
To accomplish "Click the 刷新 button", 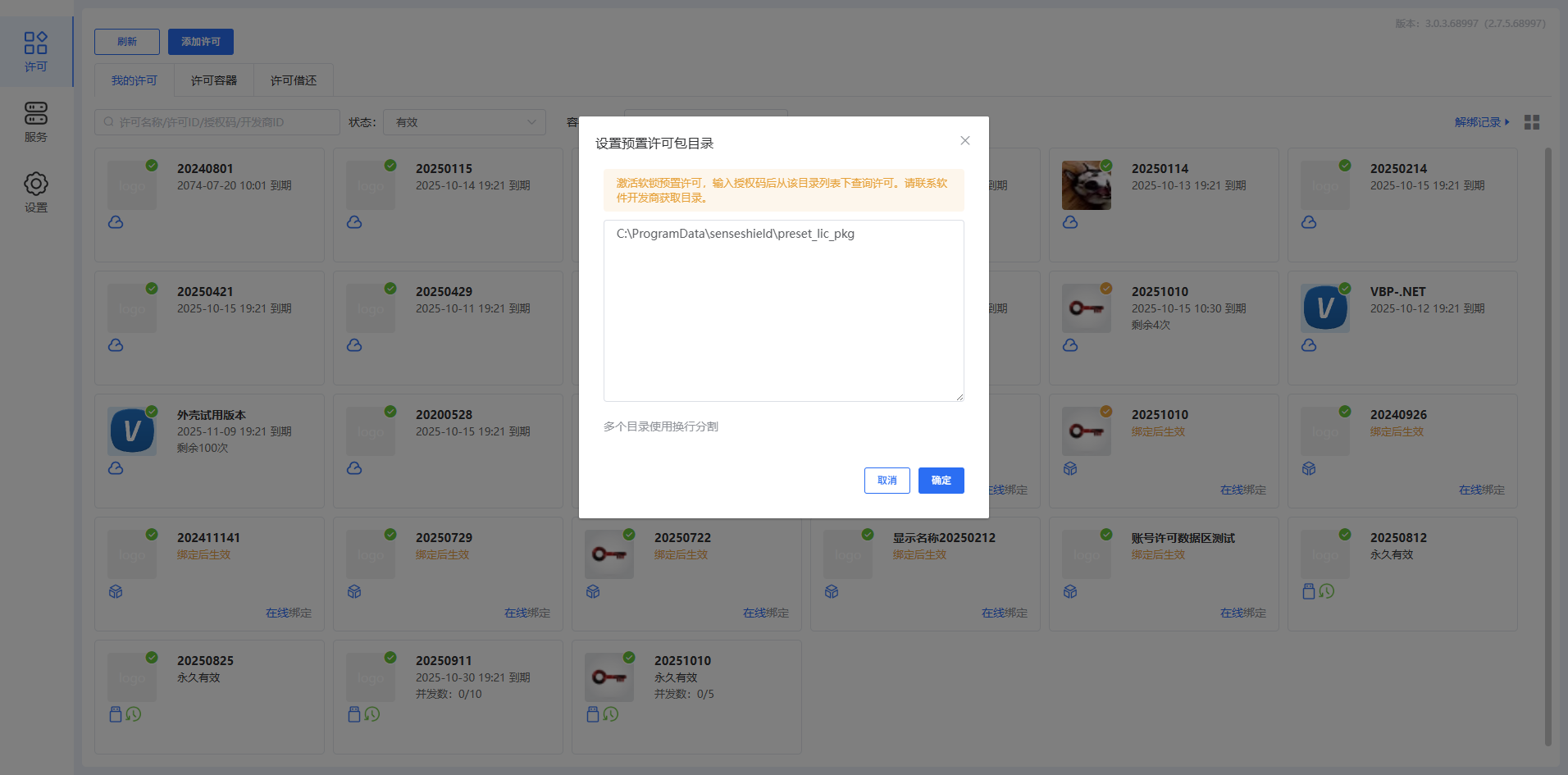I will click(x=127, y=42).
